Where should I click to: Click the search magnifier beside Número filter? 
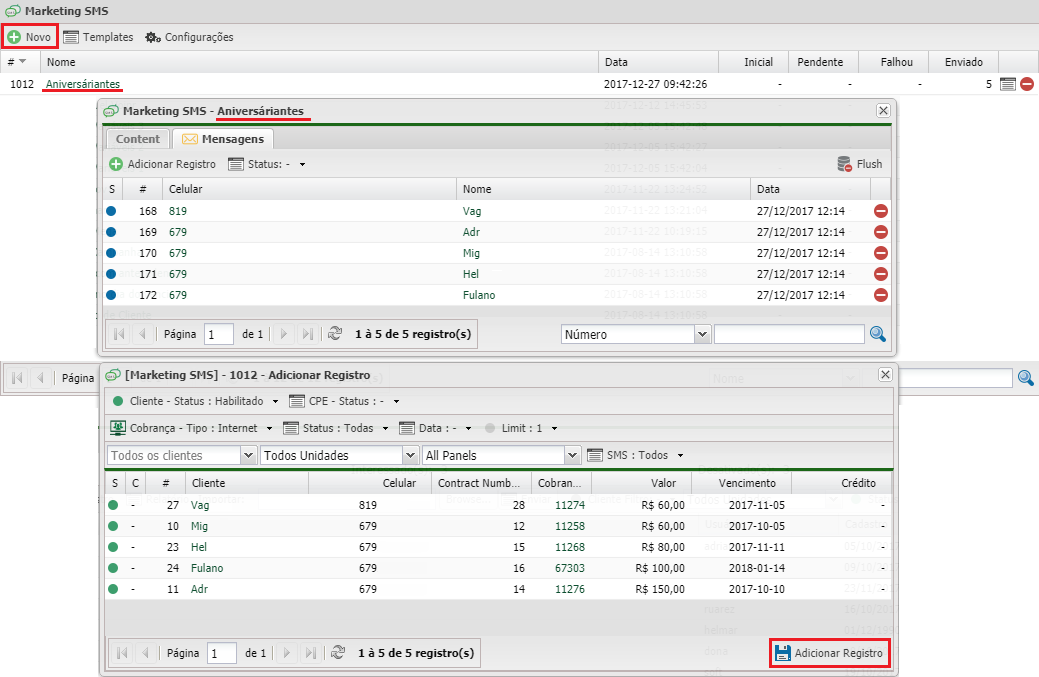click(x=878, y=334)
